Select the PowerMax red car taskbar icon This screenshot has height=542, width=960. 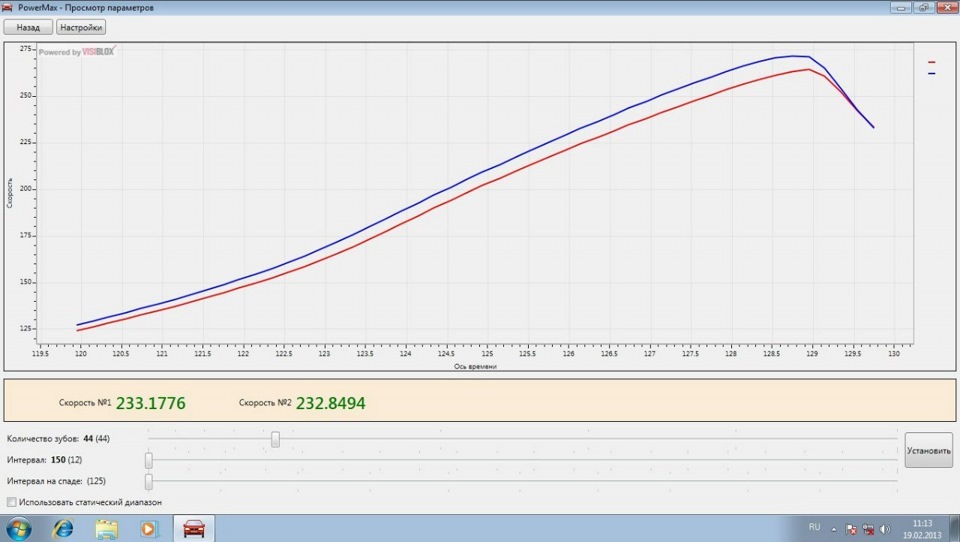pos(194,528)
